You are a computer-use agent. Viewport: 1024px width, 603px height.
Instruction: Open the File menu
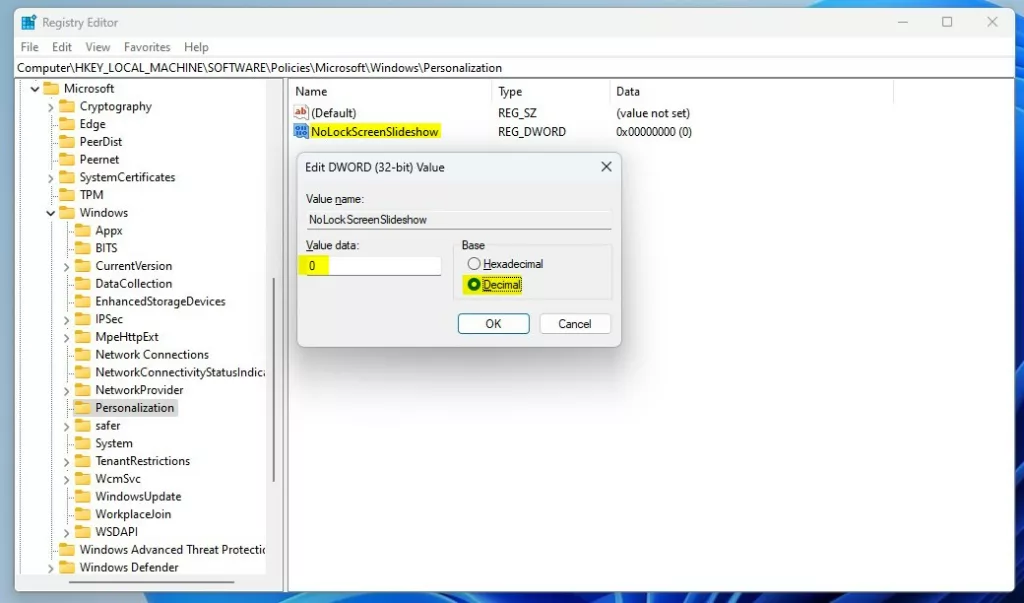[x=29, y=47]
